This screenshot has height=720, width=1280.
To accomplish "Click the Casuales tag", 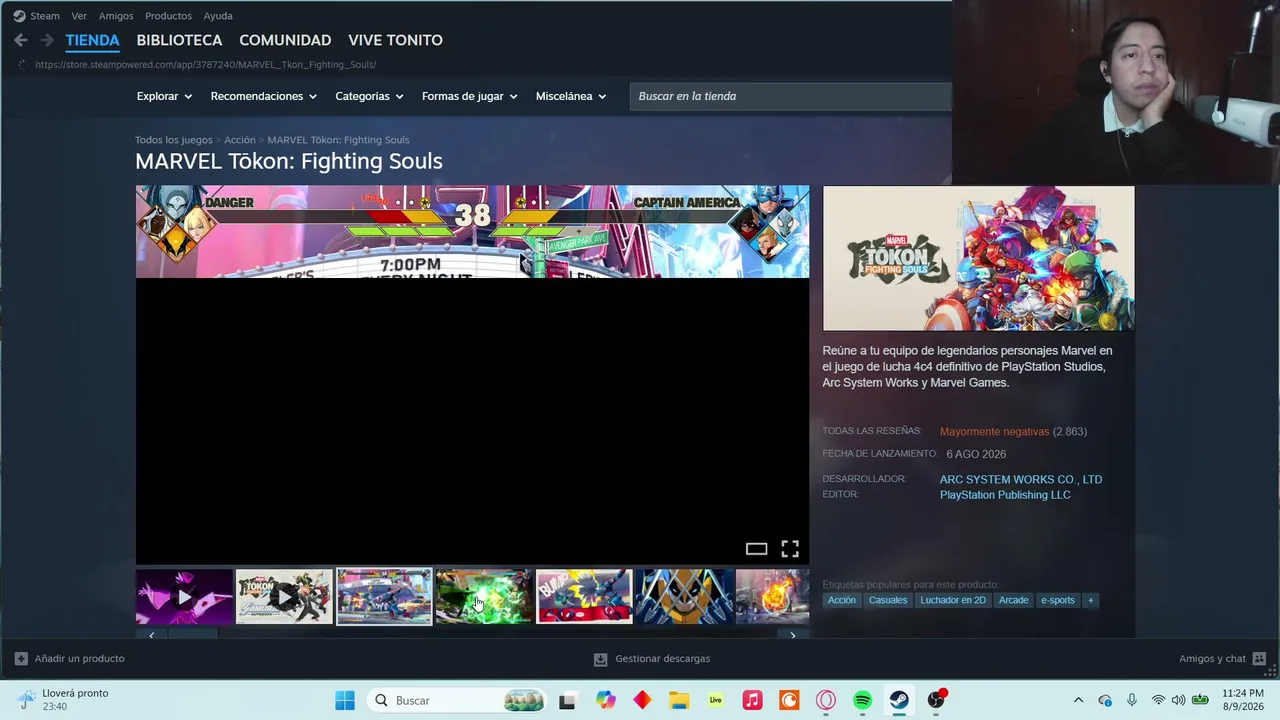I will point(888,600).
